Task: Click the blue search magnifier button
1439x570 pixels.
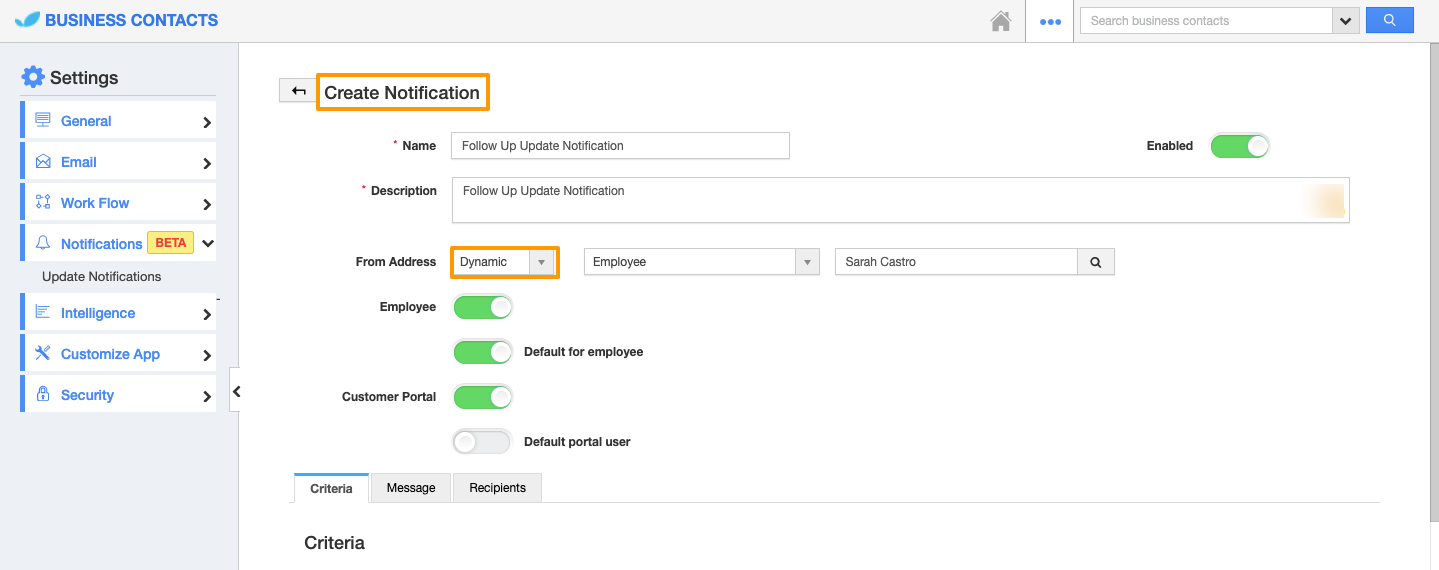Action: point(1389,20)
